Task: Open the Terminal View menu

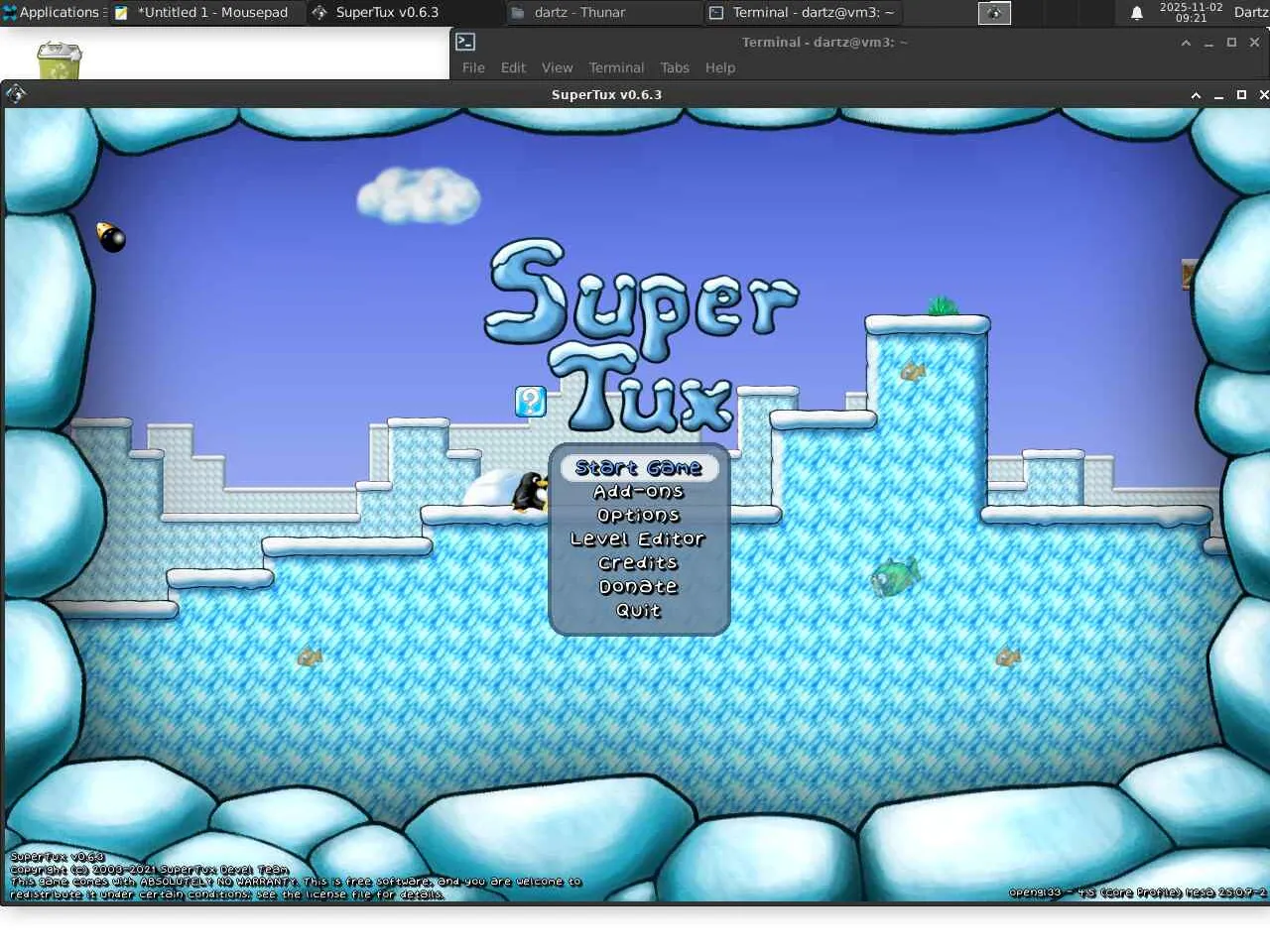Action: pos(557,67)
